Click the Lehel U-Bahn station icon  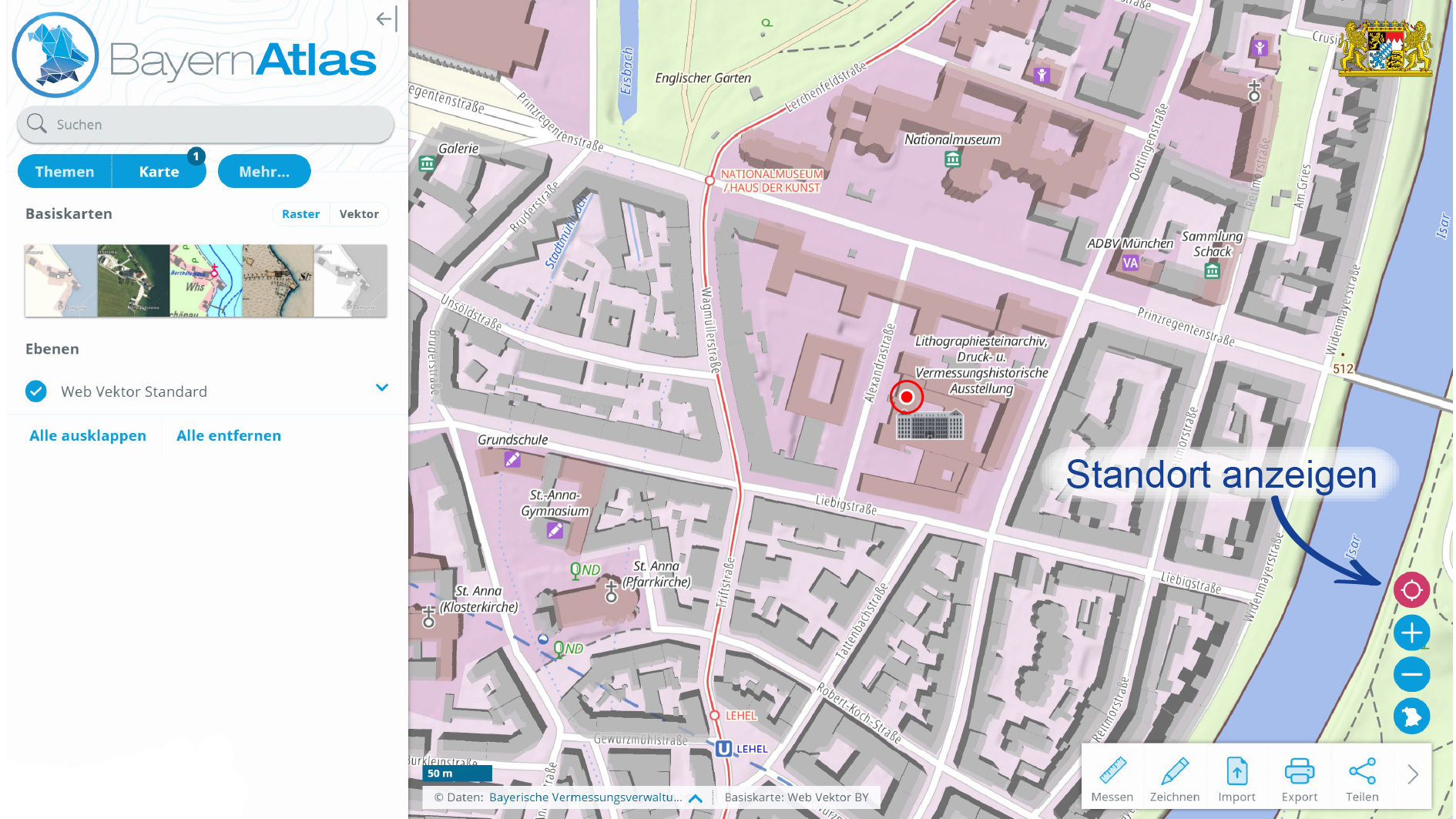click(723, 749)
